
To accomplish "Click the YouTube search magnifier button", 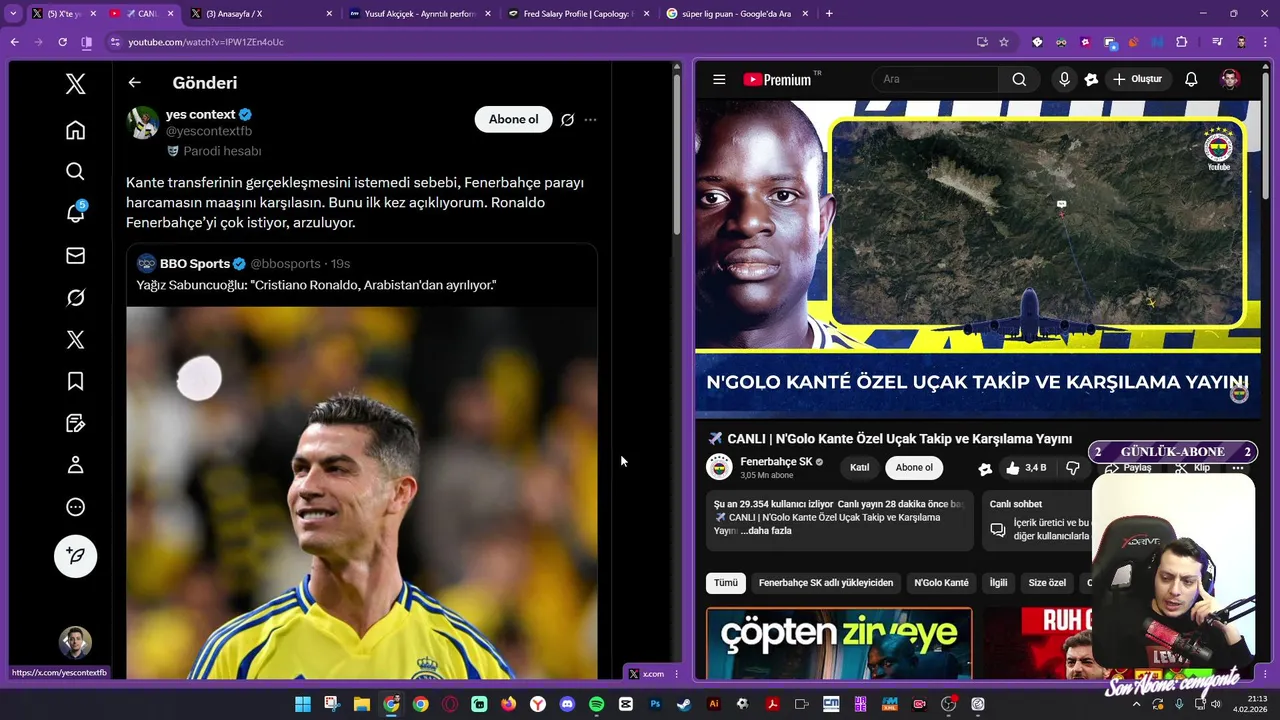I will (x=1019, y=79).
